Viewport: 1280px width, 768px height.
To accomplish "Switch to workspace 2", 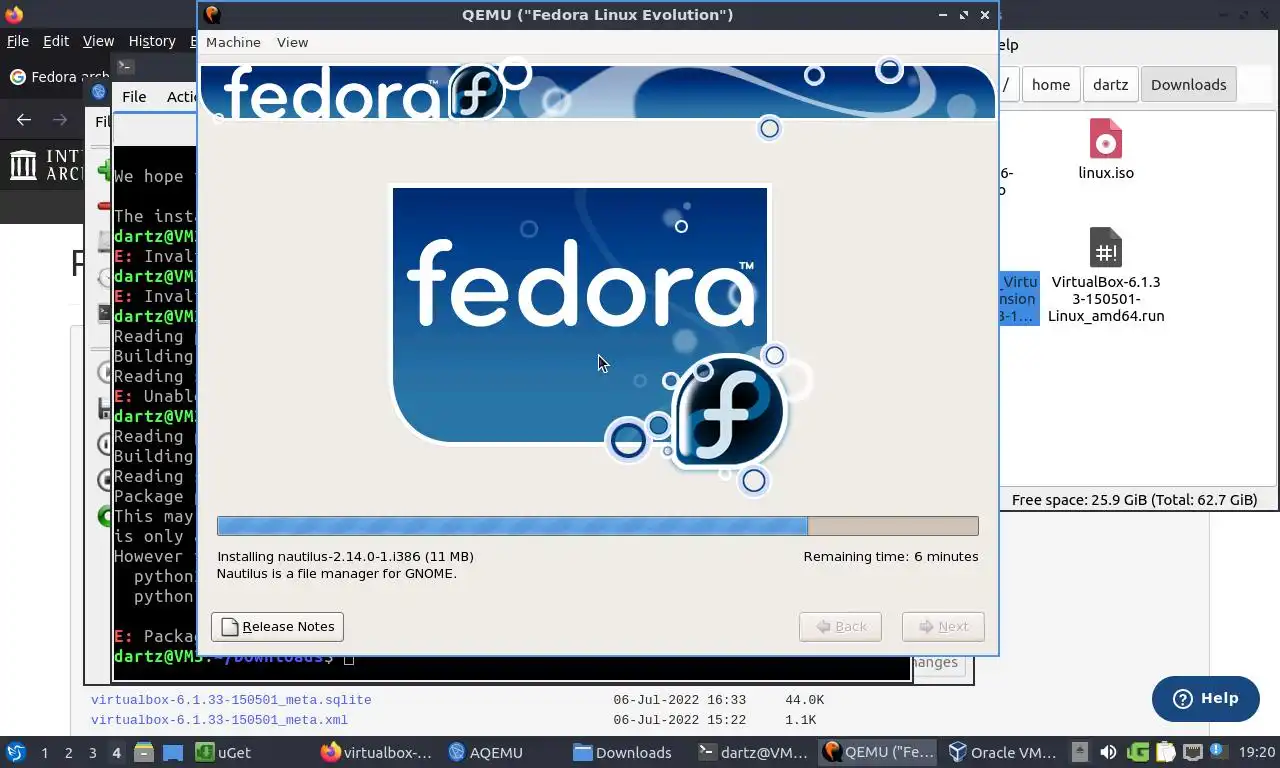I will pyautogui.click(x=68, y=753).
